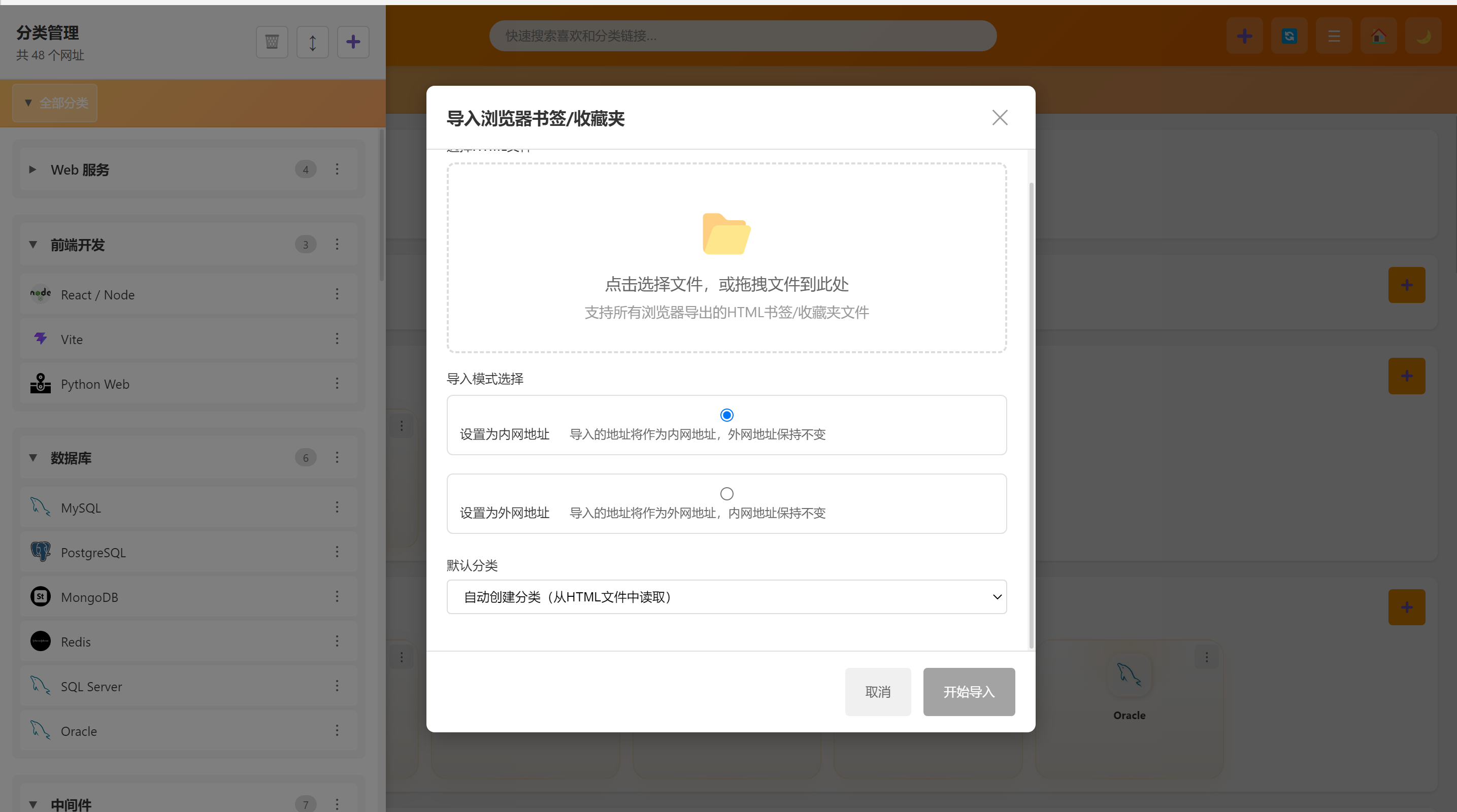
Task: Open the 默认分类 dropdown
Action: tap(726, 596)
